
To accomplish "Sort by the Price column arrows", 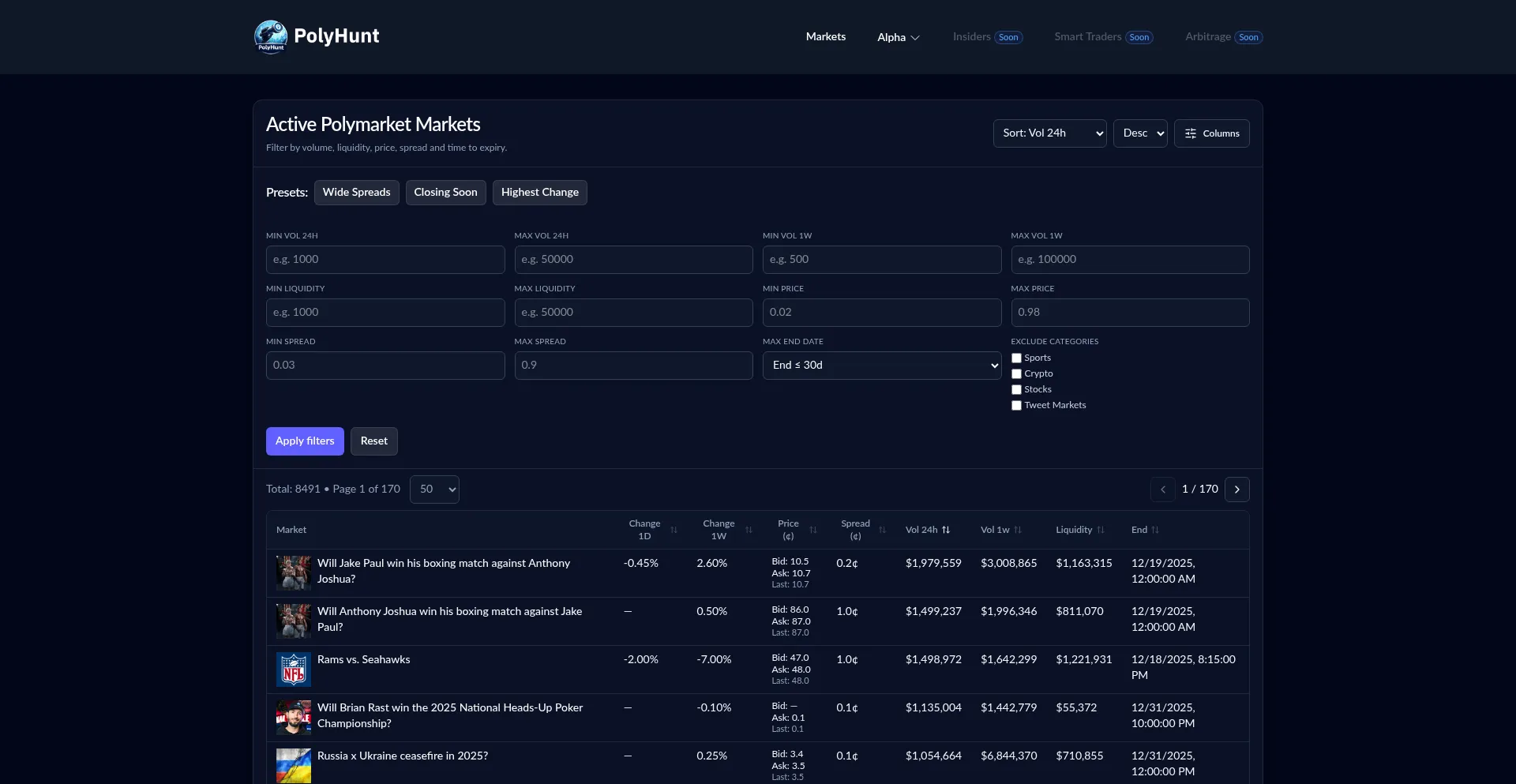I will click(813, 530).
